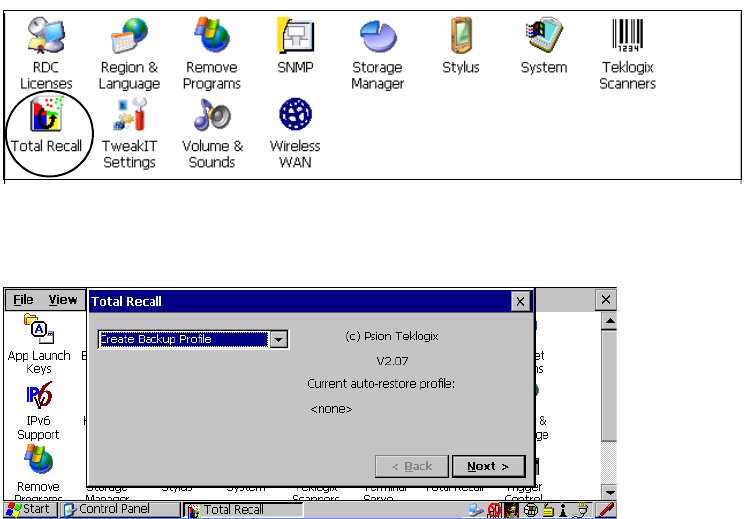This screenshot has height=519, width=748.
Task: Close the Control Panel window
Action: click(x=606, y=300)
